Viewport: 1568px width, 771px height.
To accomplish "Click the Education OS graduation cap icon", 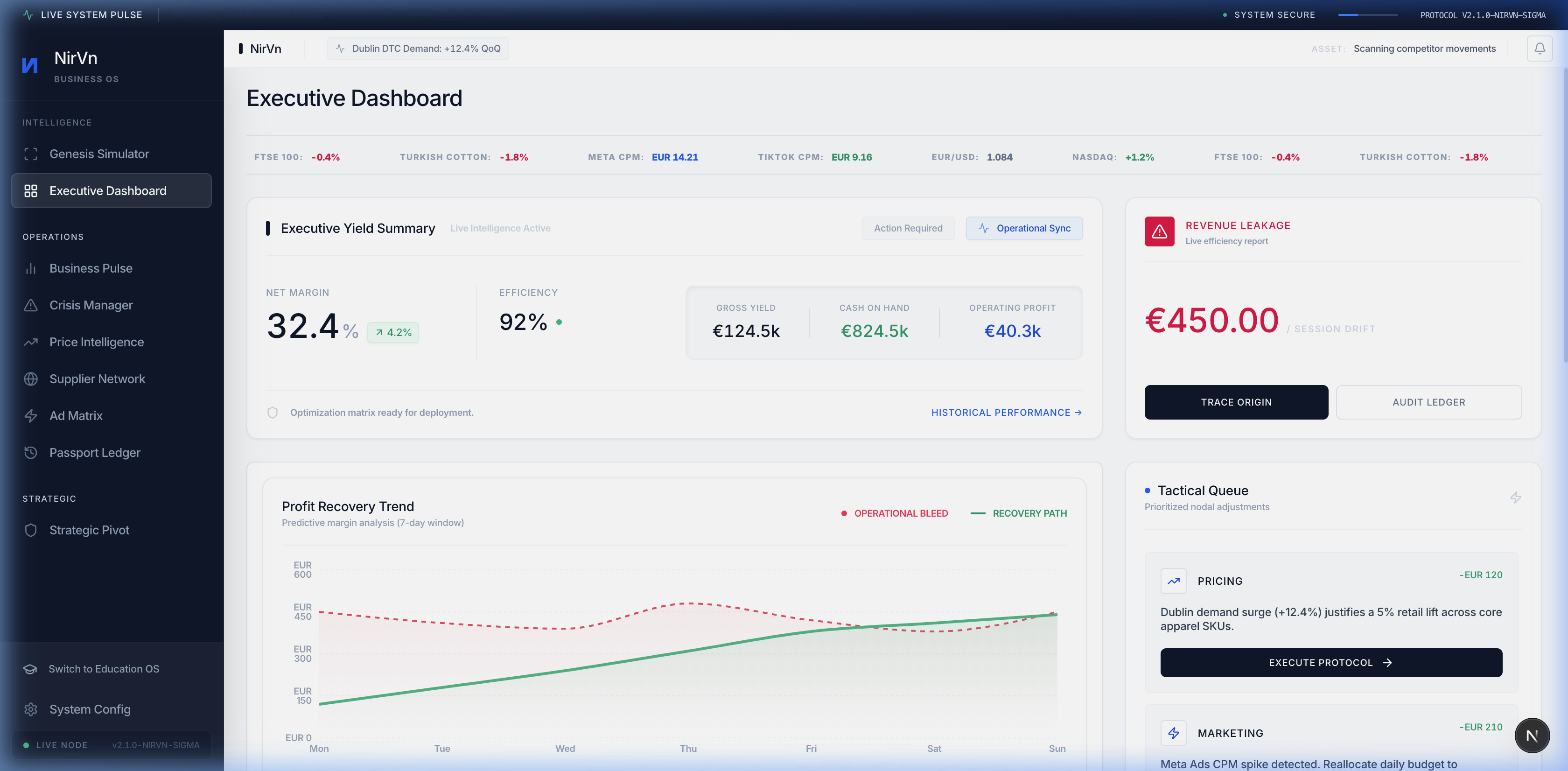I will click(x=30, y=669).
